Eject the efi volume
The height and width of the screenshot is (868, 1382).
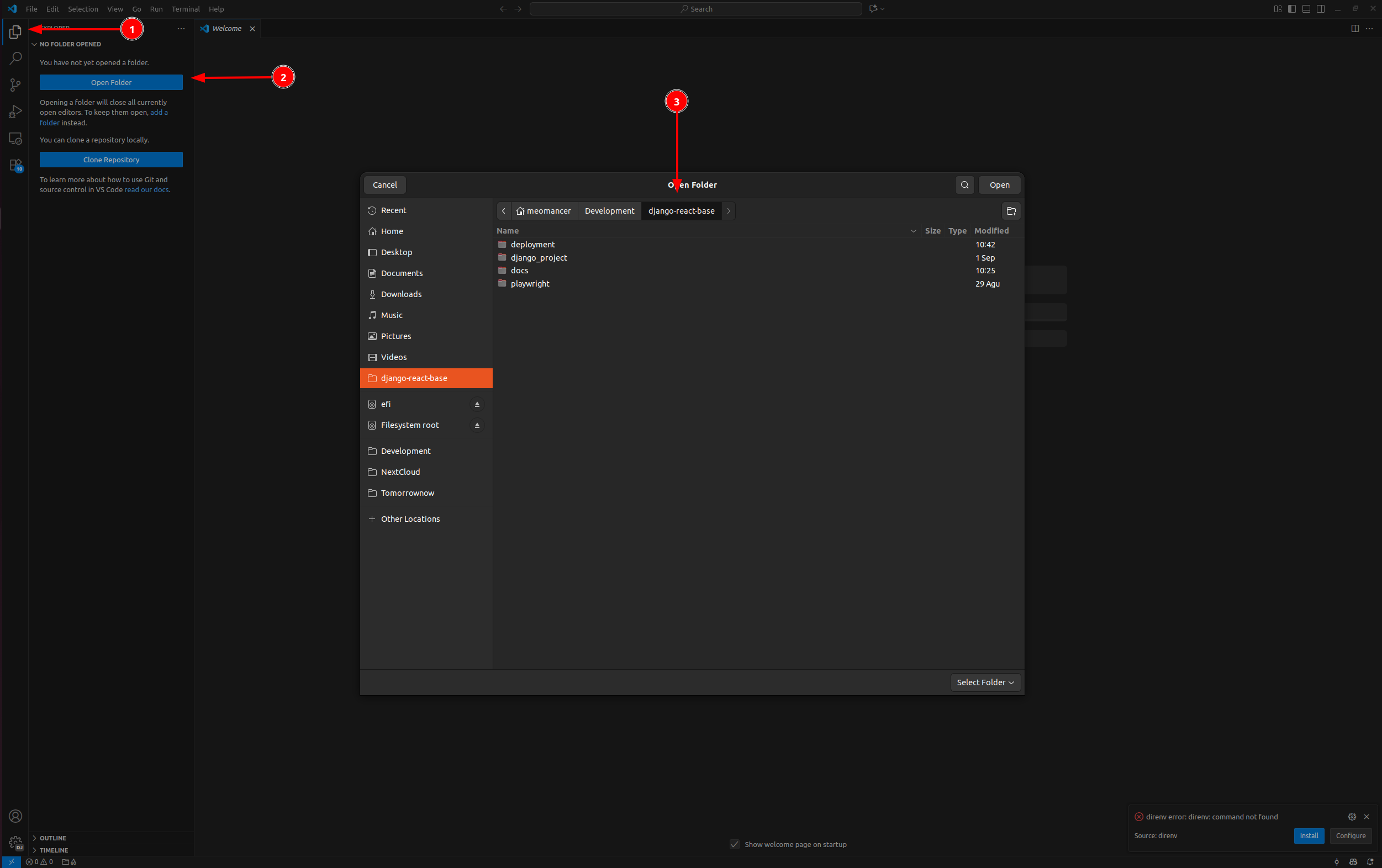click(x=476, y=404)
